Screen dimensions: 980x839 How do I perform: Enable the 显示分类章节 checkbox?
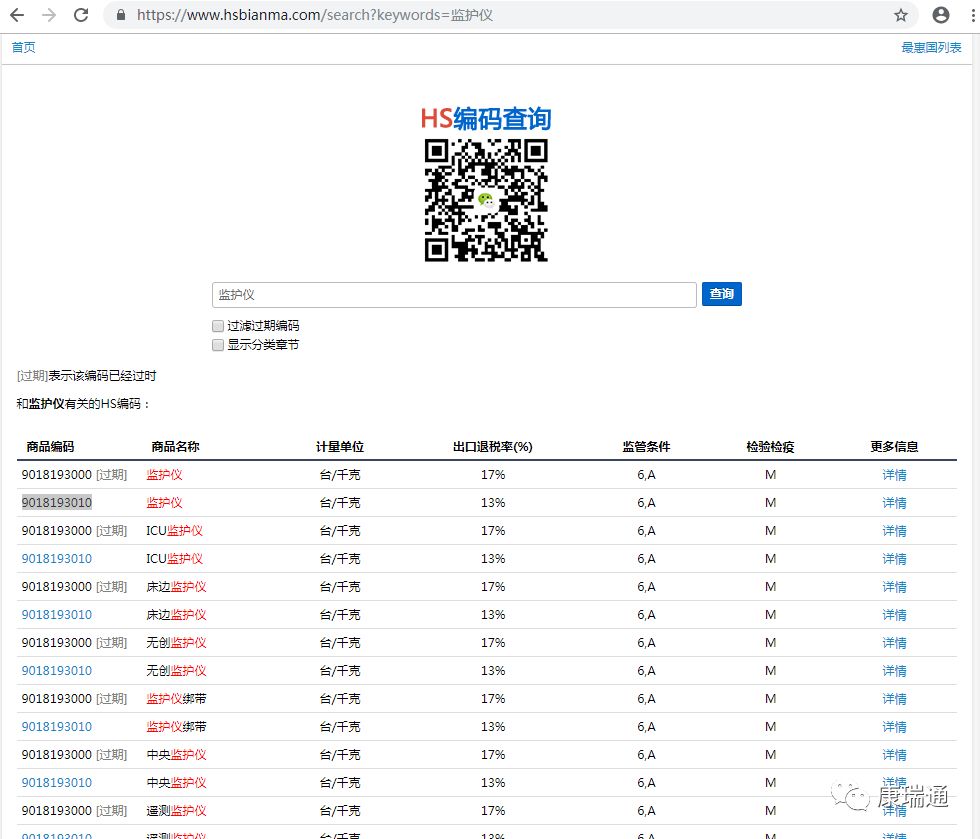tap(218, 344)
